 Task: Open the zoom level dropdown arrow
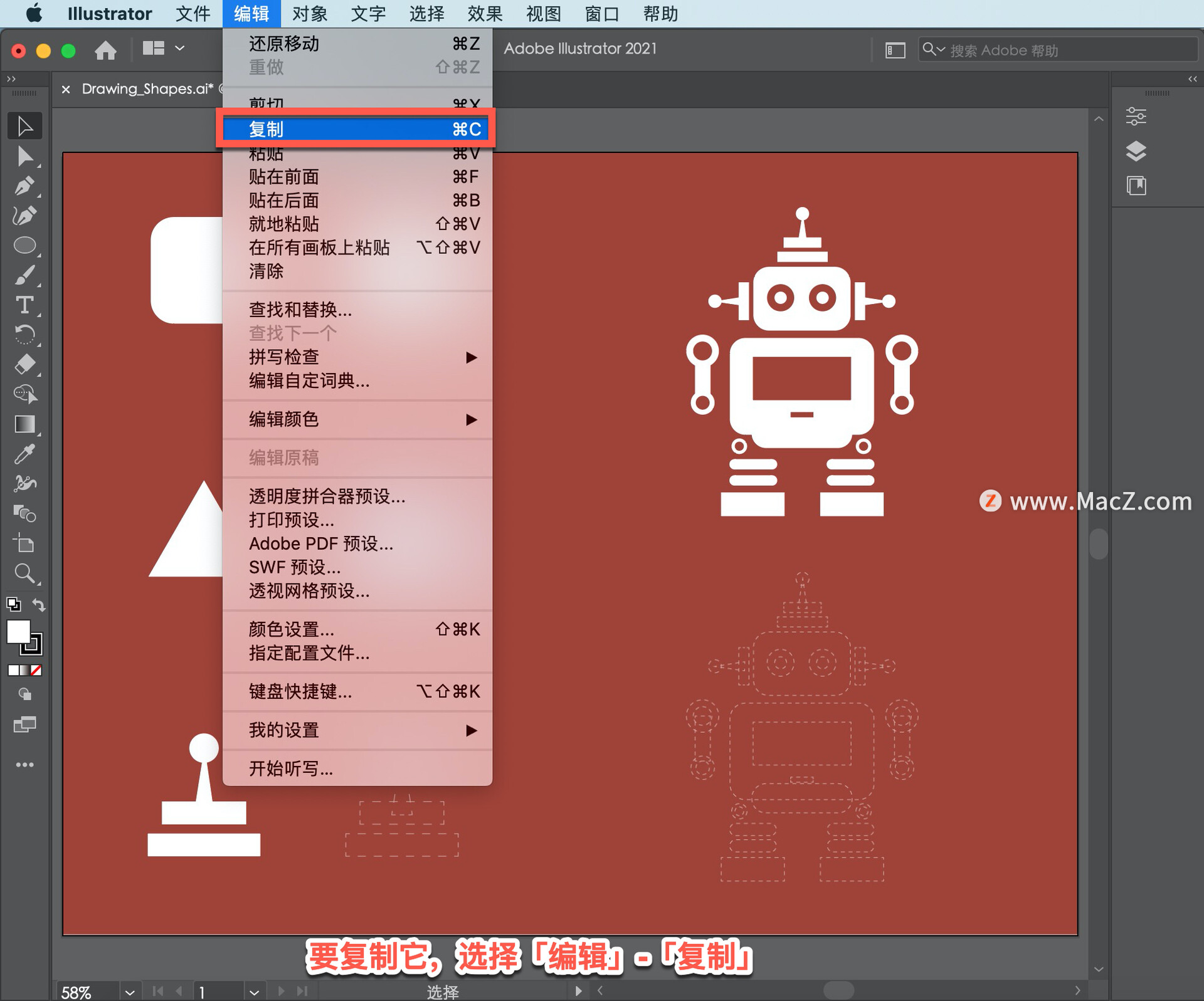pyautogui.click(x=130, y=992)
